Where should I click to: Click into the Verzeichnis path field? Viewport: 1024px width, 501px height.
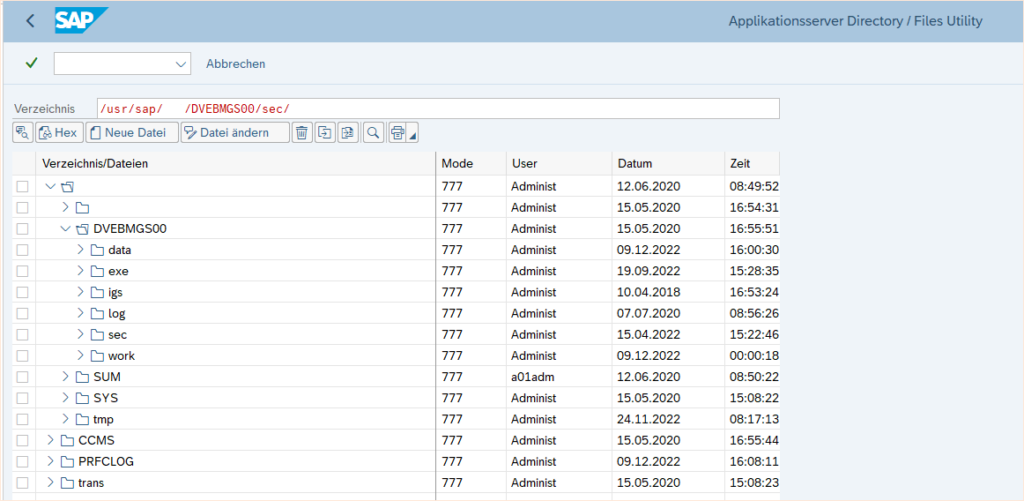click(438, 108)
